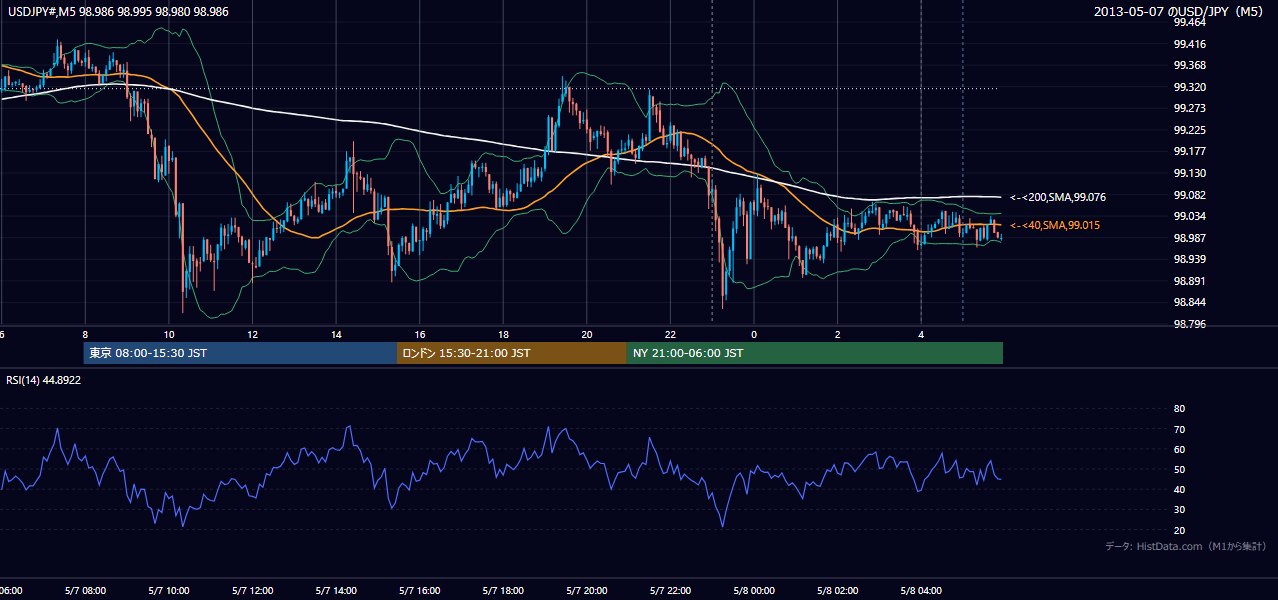This screenshot has width=1278, height=600.
Task: Click RSI scale level 70
Action: click(x=1179, y=429)
